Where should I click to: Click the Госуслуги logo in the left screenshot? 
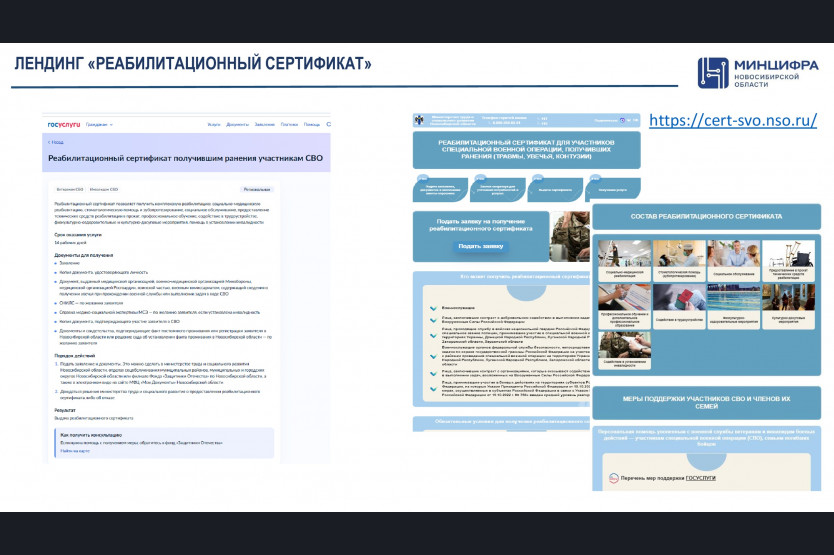tap(63, 124)
